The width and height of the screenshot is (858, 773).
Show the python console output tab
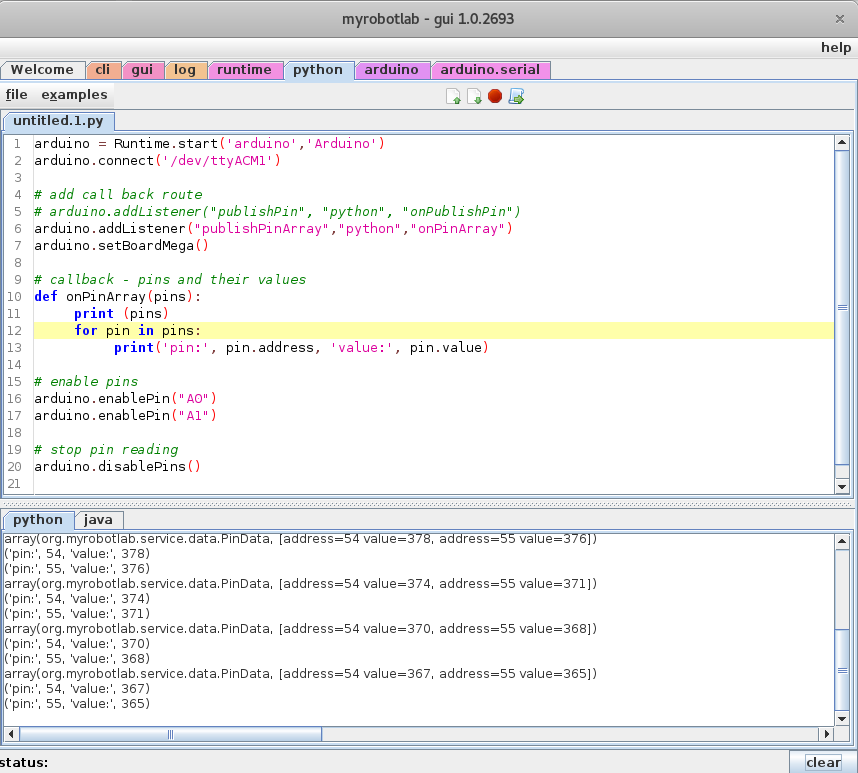38,520
